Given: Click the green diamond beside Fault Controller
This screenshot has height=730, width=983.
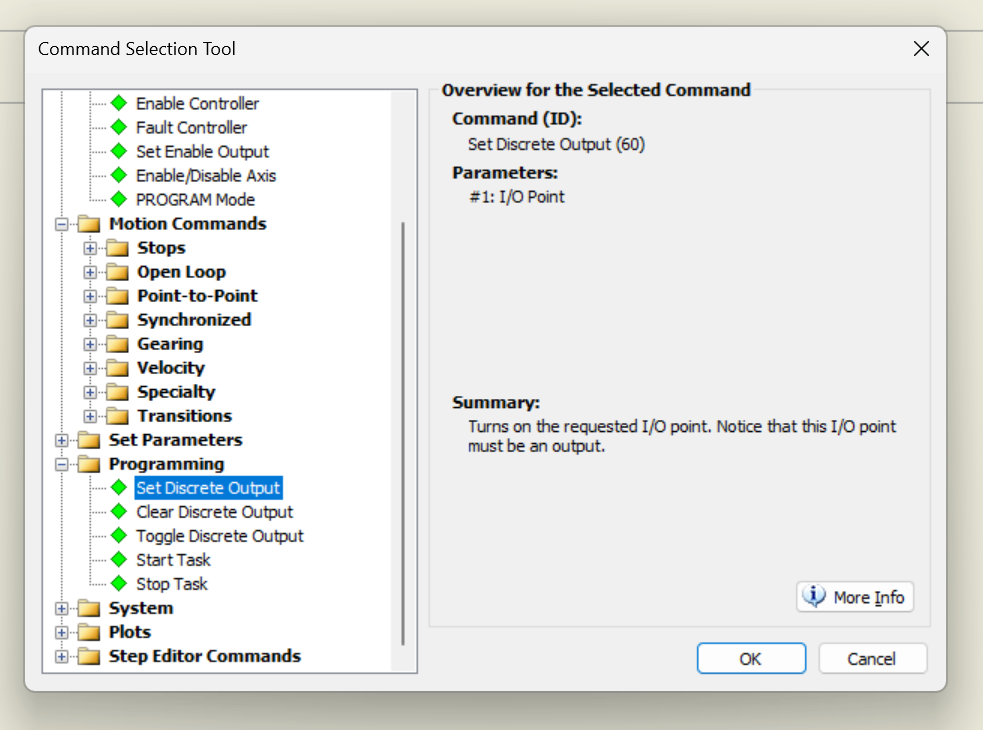Looking at the screenshot, I should point(118,127).
